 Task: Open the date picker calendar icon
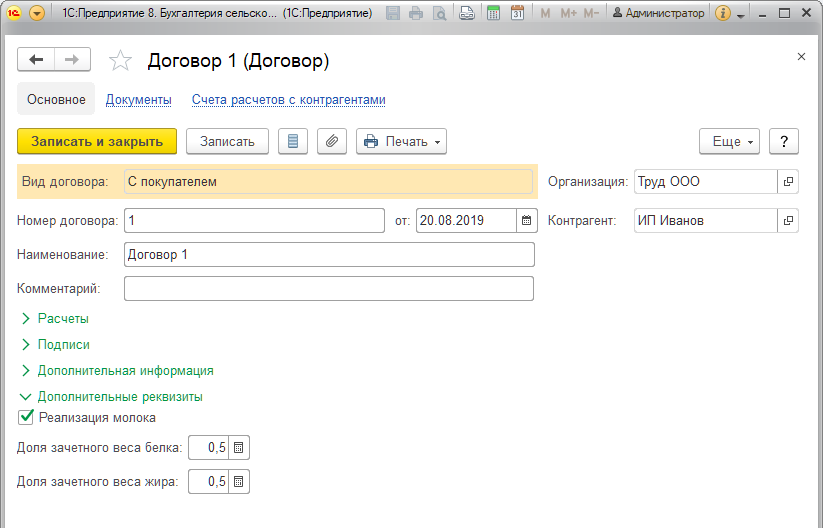point(527,220)
